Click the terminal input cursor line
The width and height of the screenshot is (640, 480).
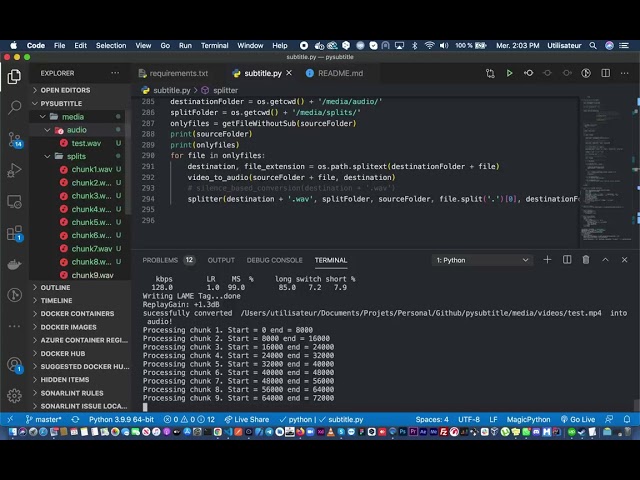[145, 407]
